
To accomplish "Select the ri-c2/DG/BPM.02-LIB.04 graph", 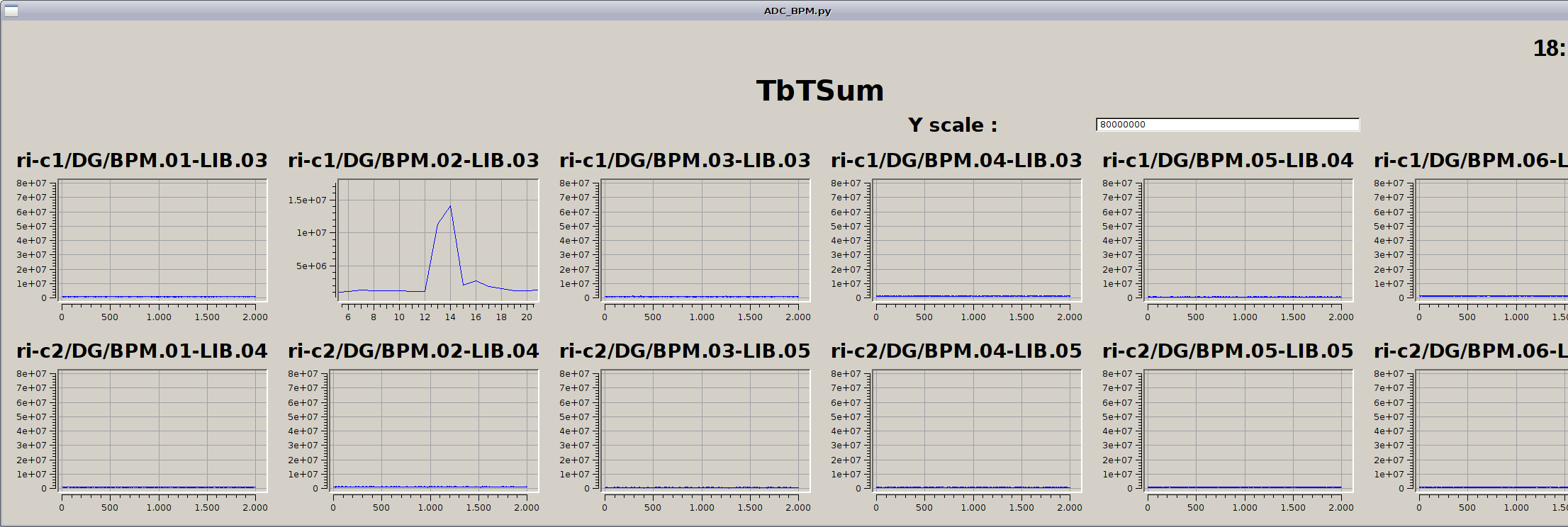I will click(x=434, y=430).
